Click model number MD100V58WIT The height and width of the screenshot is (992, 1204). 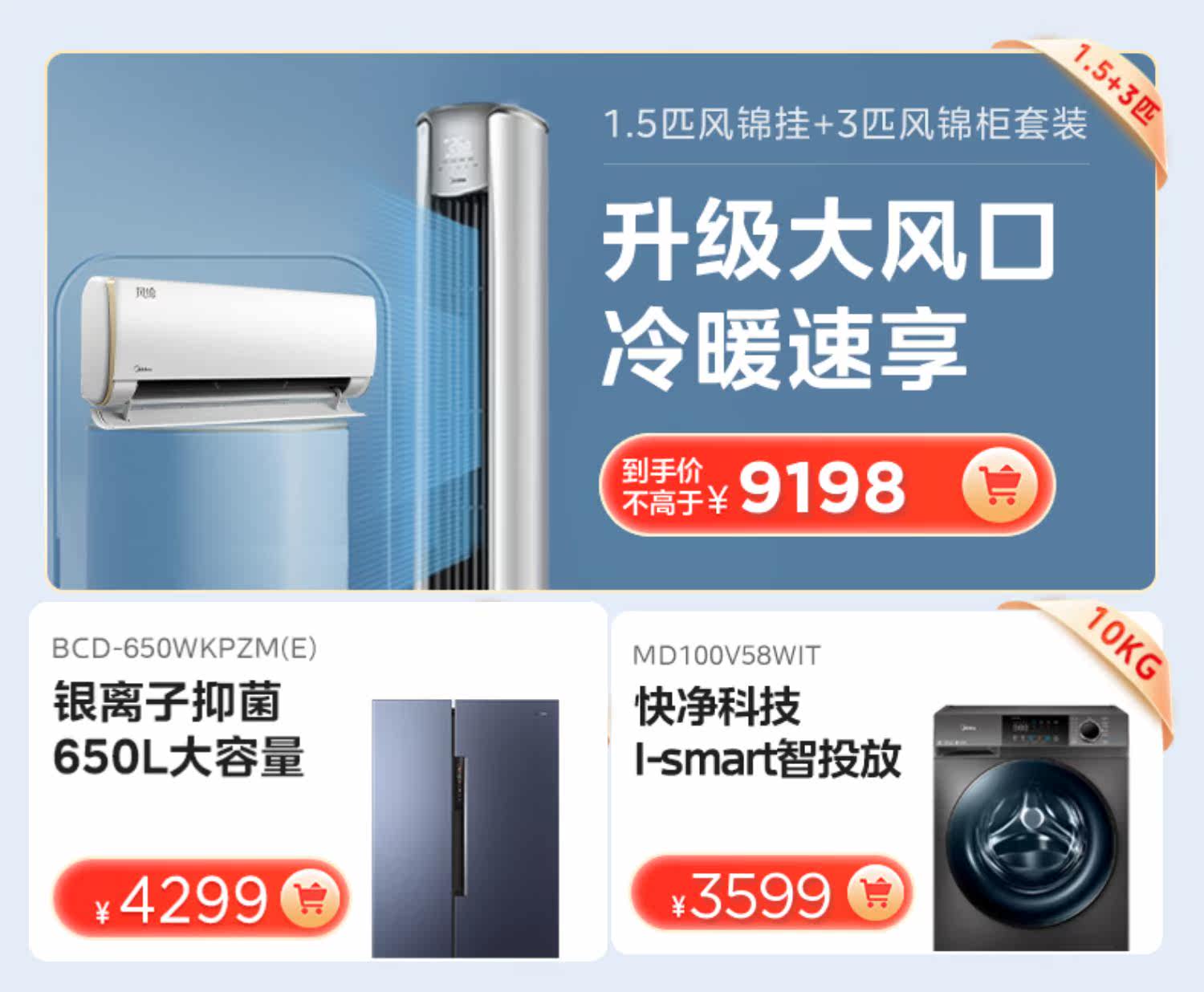[727, 656]
